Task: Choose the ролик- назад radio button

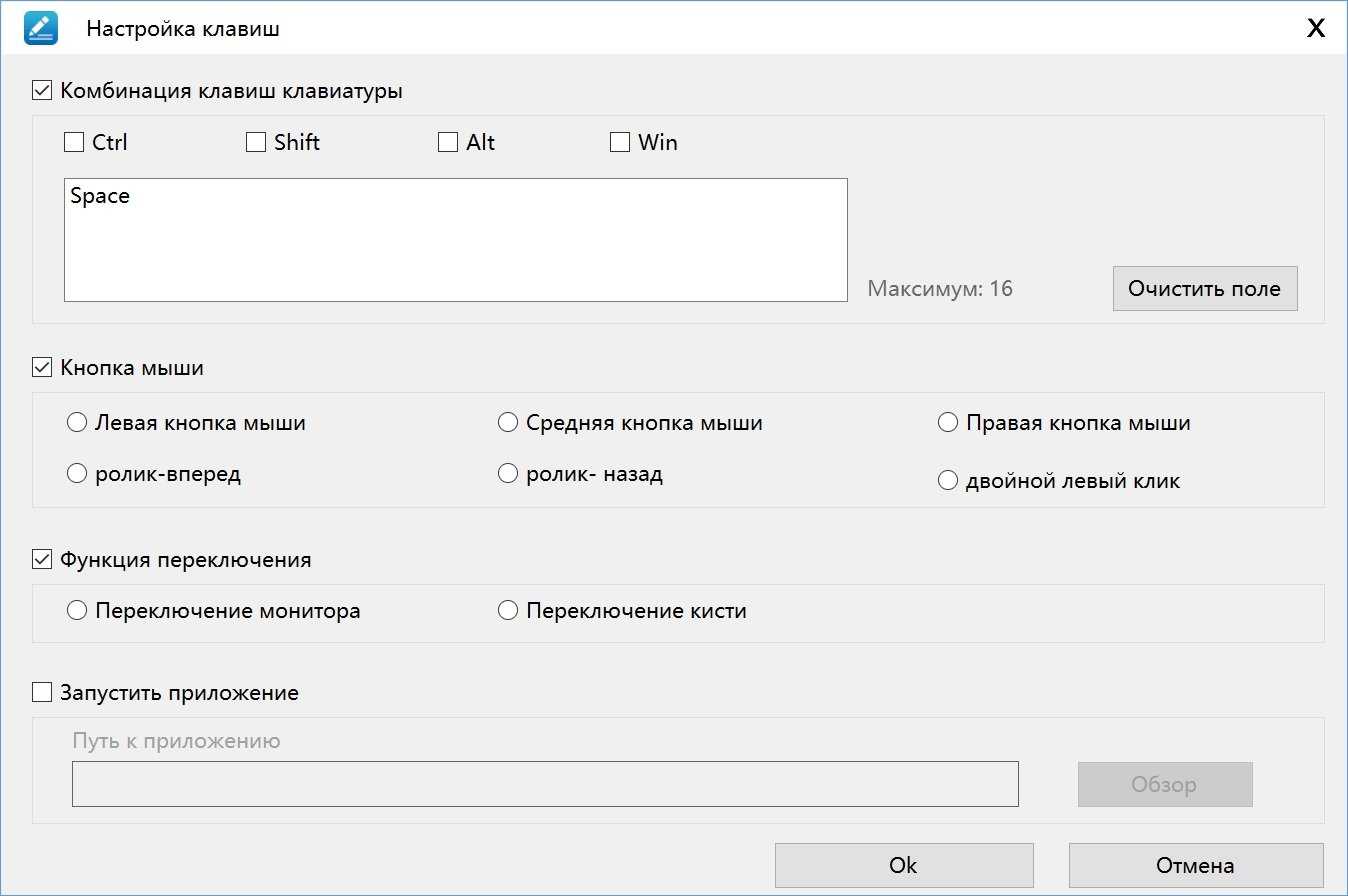Action: tap(508, 474)
